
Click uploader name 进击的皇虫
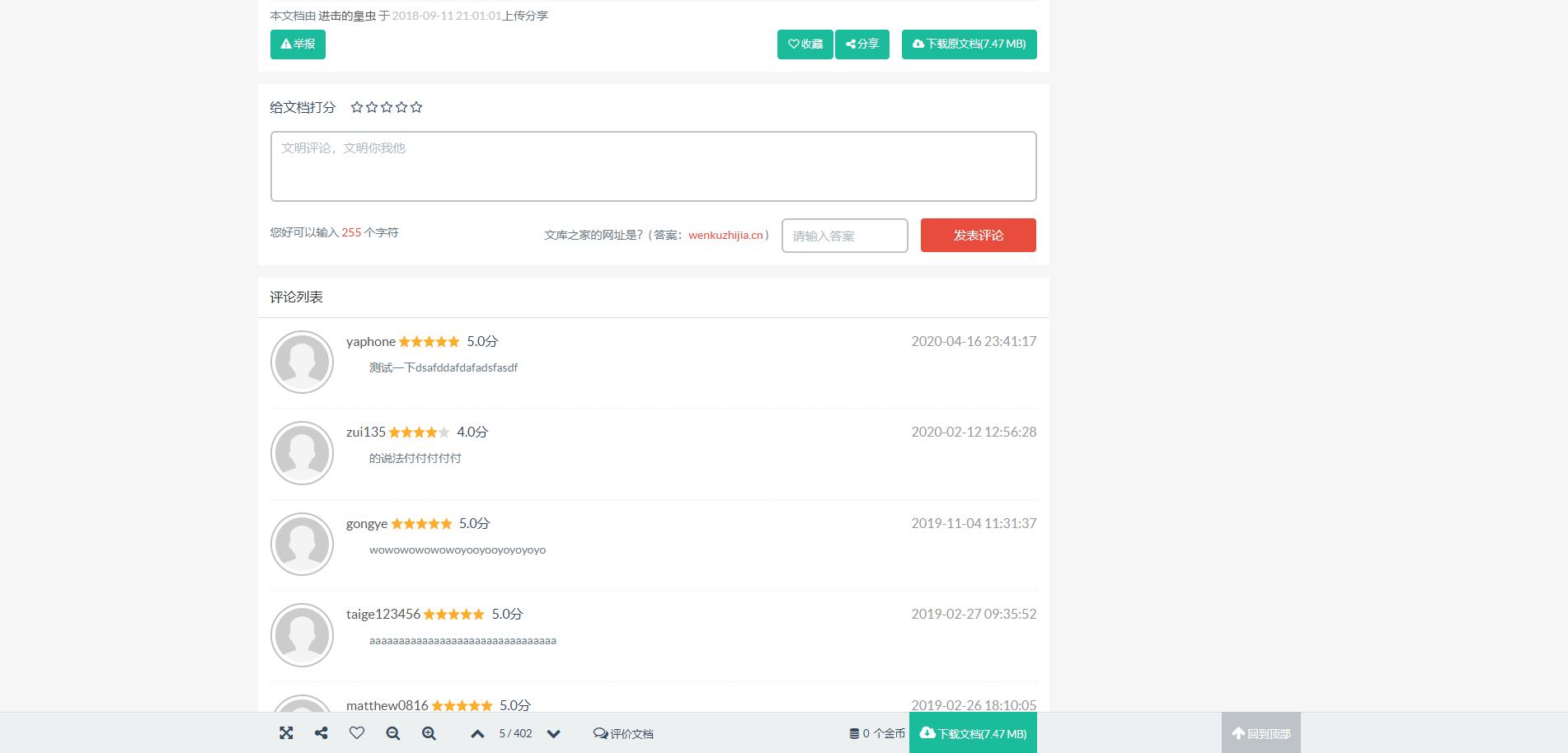pyautogui.click(x=347, y=16)
